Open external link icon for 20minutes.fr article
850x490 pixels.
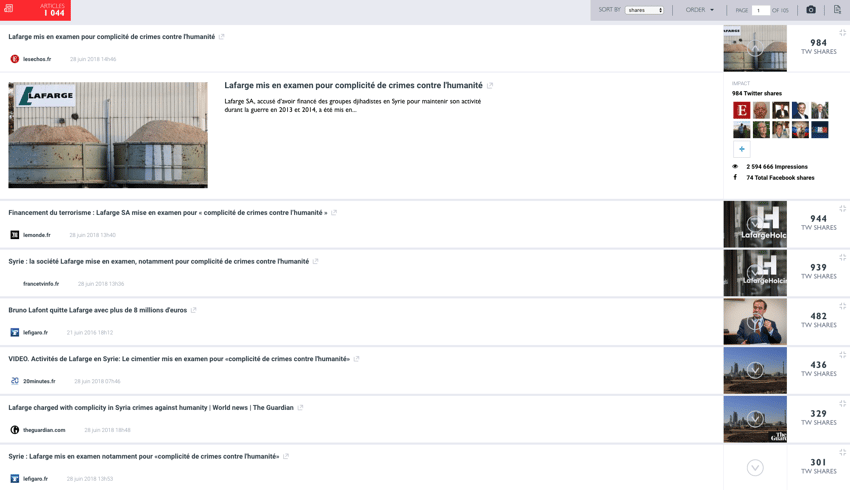(356, 359)
